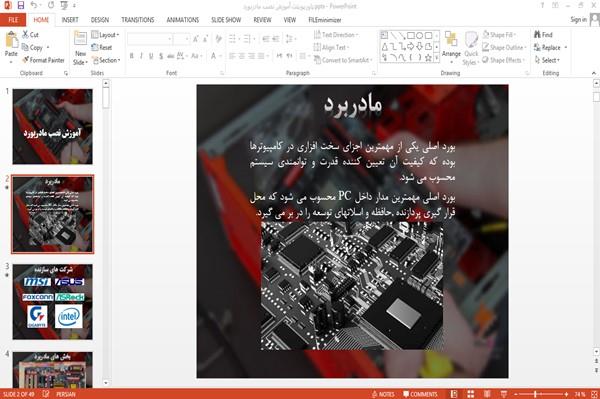Image resolution: width=600 pixels, height=399 pixels.
Task: Switch to the INSERT tab
Action: [x=70, y=20]
